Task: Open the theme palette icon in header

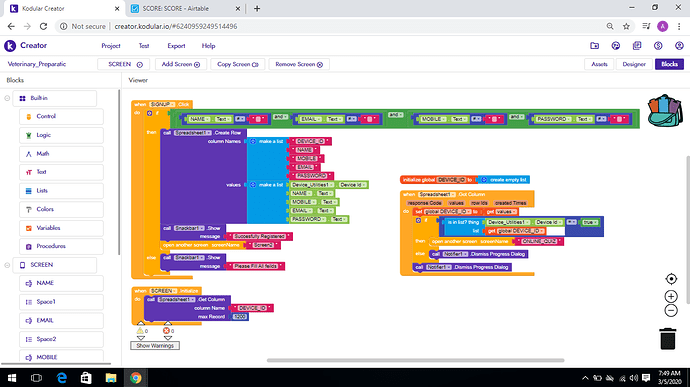Action: 616,46
